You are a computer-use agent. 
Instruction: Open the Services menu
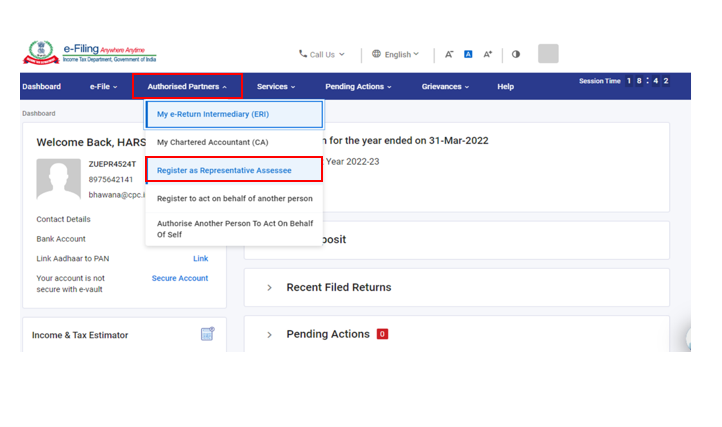pos(276,87)
